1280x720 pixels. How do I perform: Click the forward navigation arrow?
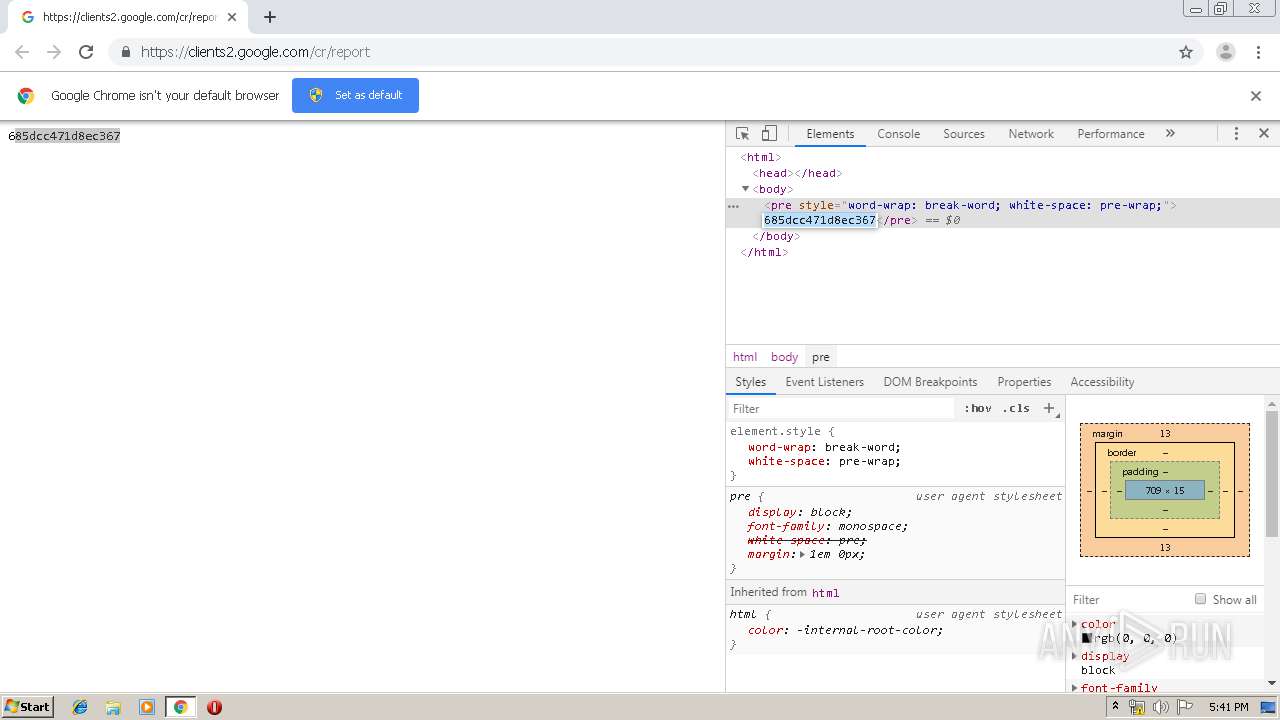point(54,52)
